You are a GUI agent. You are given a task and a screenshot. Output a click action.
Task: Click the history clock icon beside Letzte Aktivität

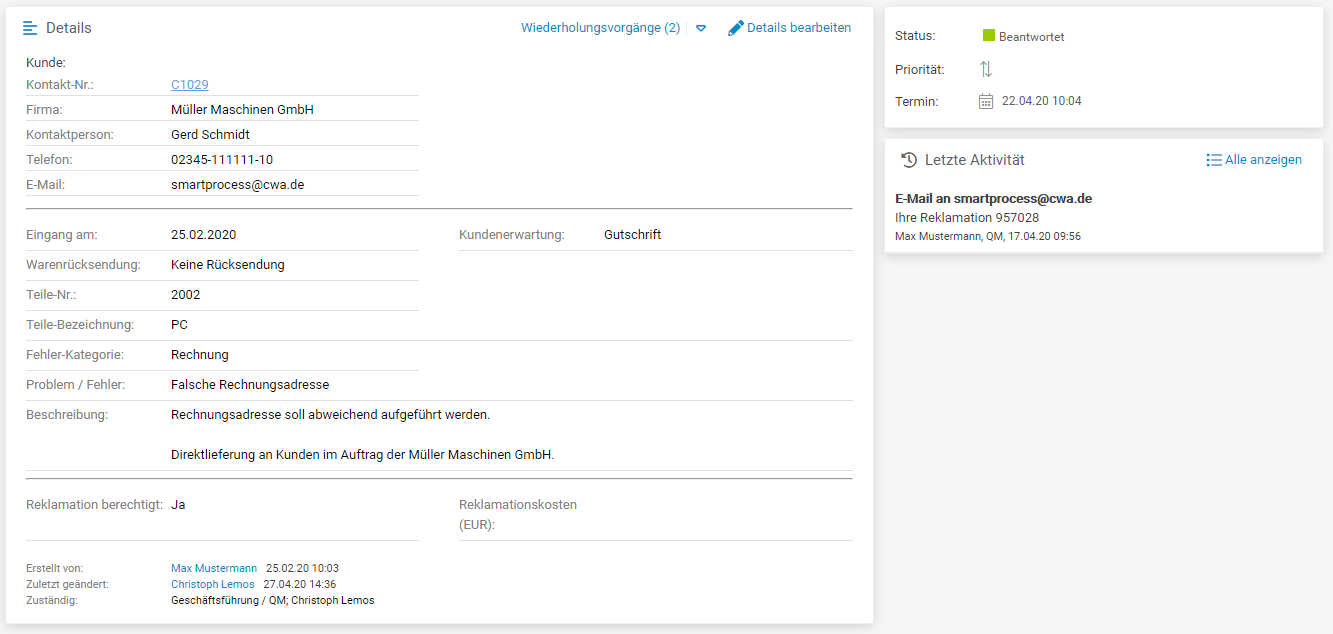(x=909, y=160)
